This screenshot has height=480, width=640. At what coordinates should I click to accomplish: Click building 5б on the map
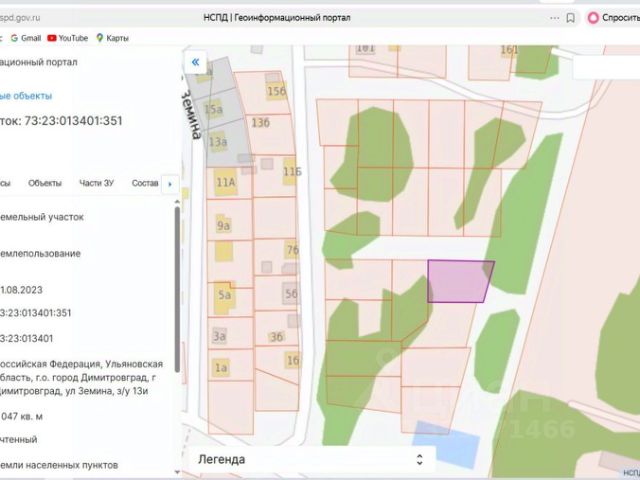[291, 293]
